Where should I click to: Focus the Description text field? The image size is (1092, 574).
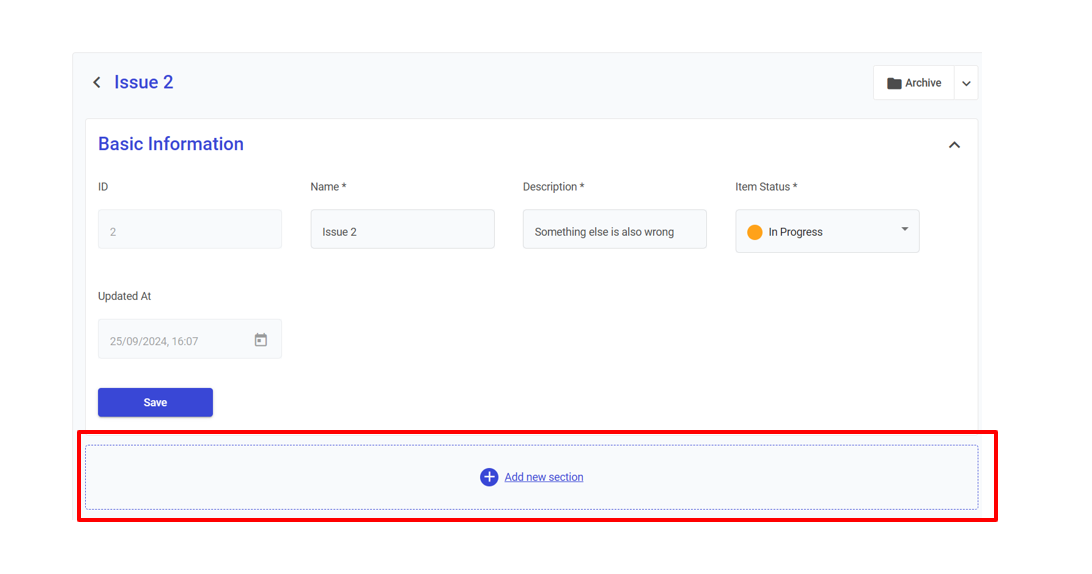[614, 230]
